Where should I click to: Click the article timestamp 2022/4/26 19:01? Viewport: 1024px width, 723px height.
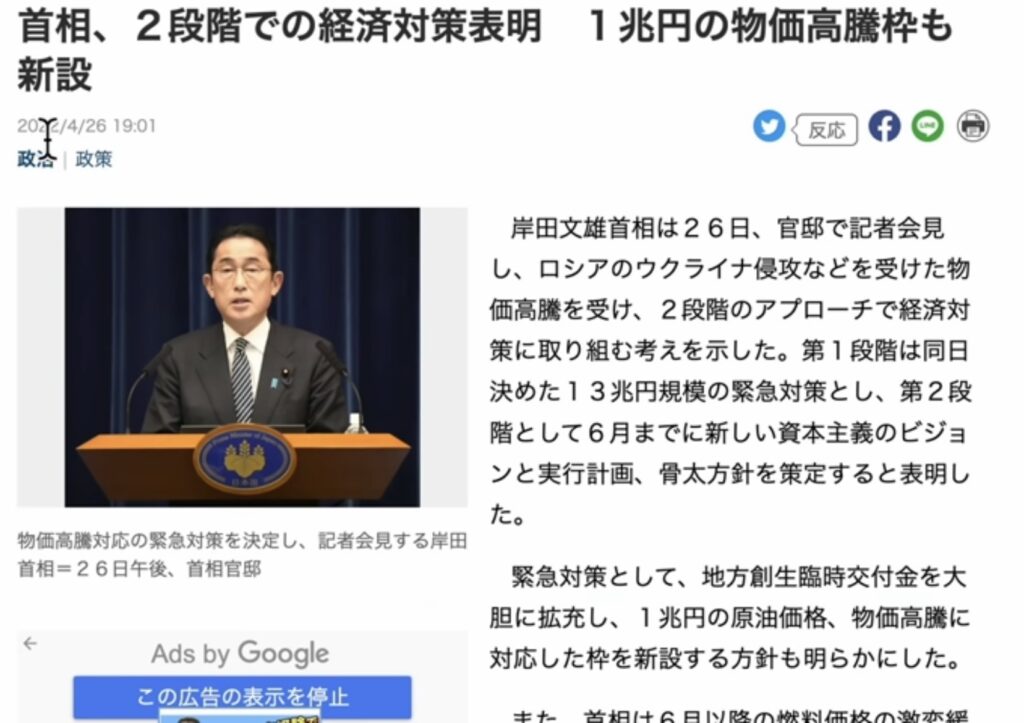(87, 125)
